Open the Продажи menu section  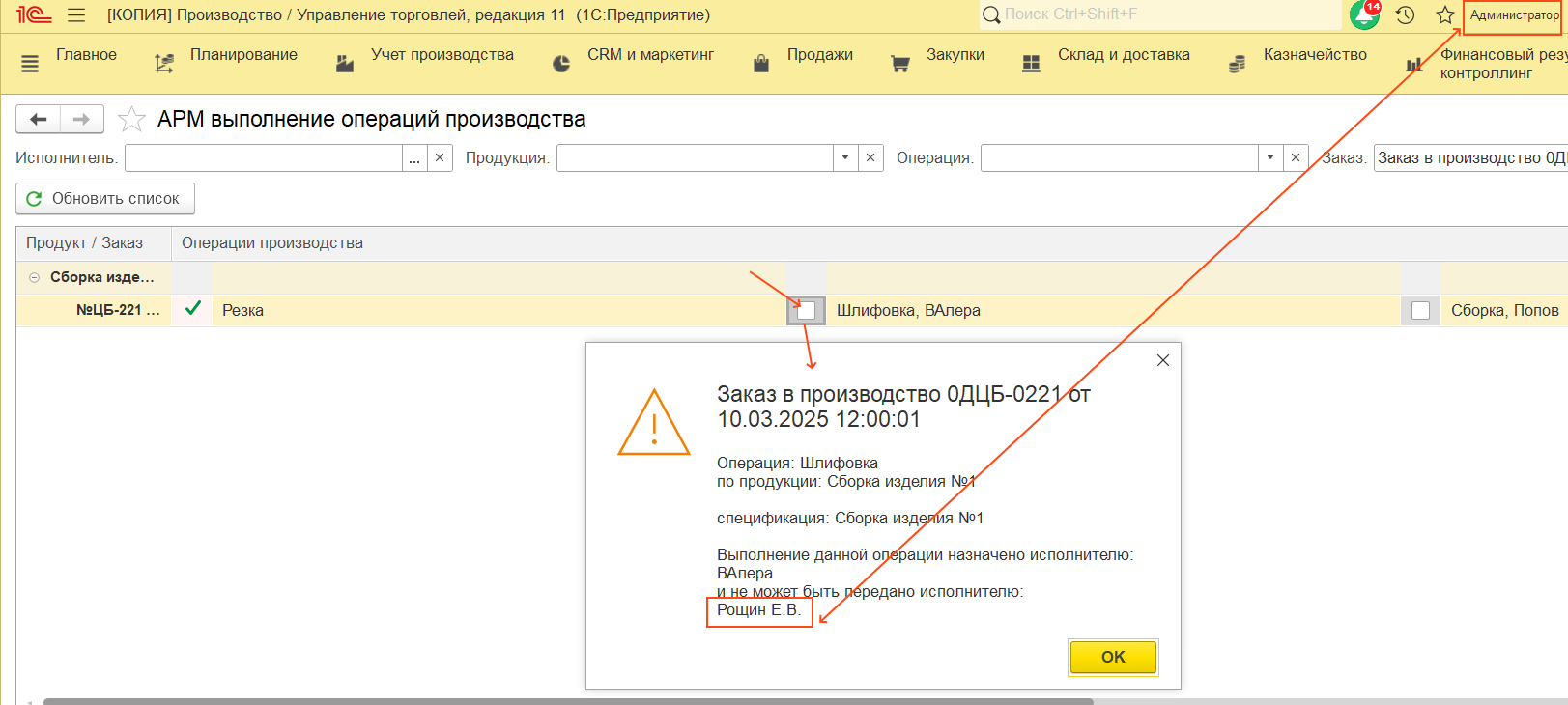[819, 55]
